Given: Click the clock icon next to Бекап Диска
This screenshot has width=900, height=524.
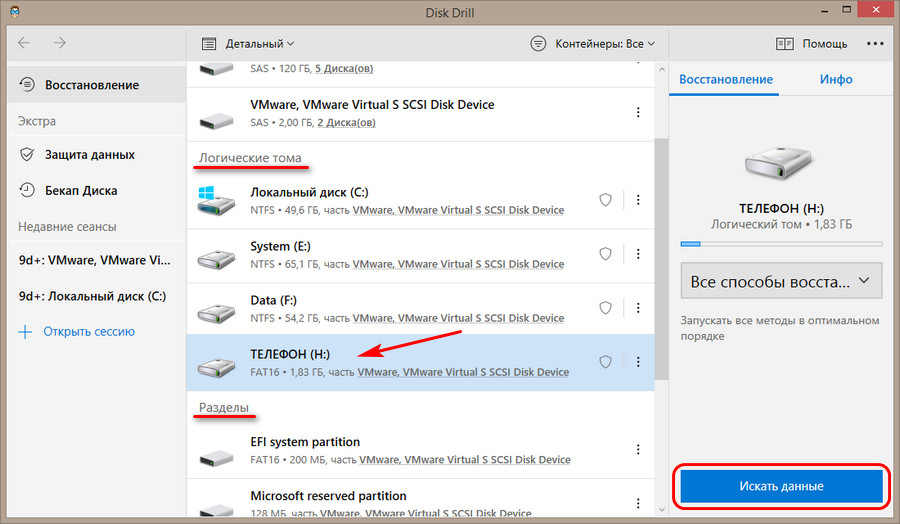Looking at the screenshot, I should [x=26, y=191].
